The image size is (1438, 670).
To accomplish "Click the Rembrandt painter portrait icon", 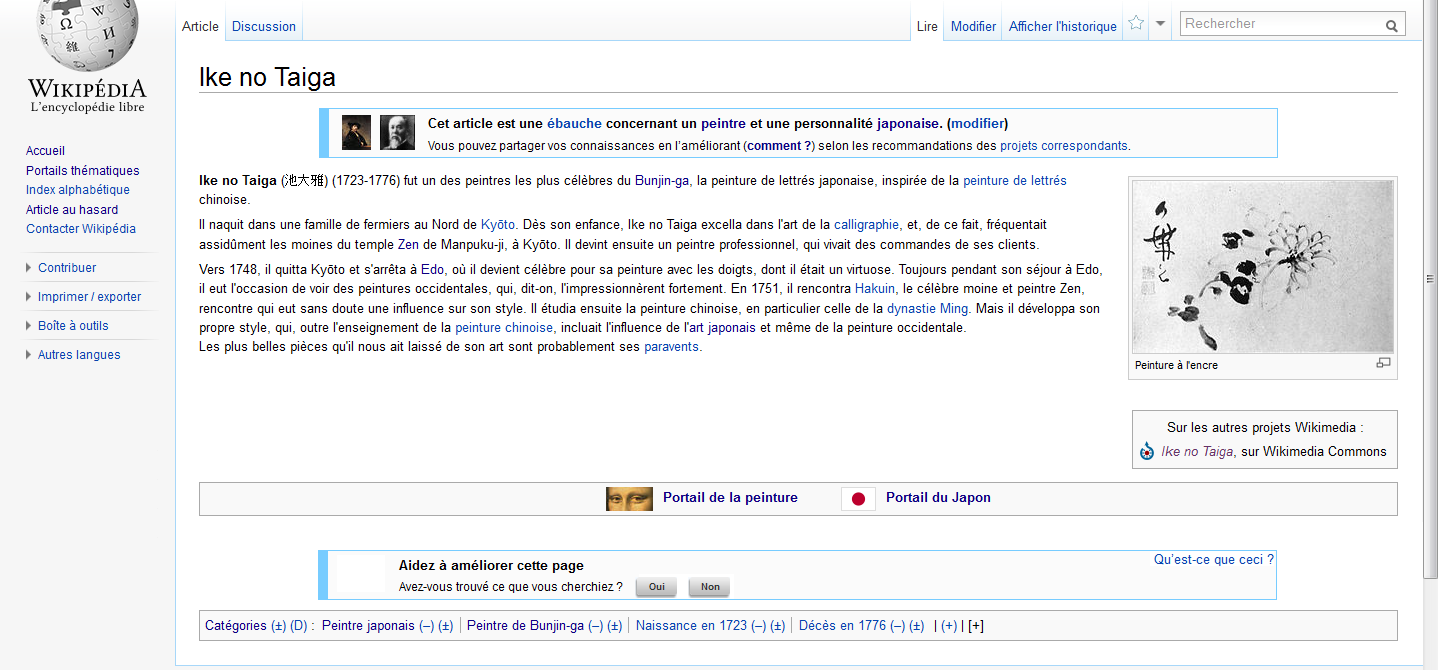I will coord(357,132).
